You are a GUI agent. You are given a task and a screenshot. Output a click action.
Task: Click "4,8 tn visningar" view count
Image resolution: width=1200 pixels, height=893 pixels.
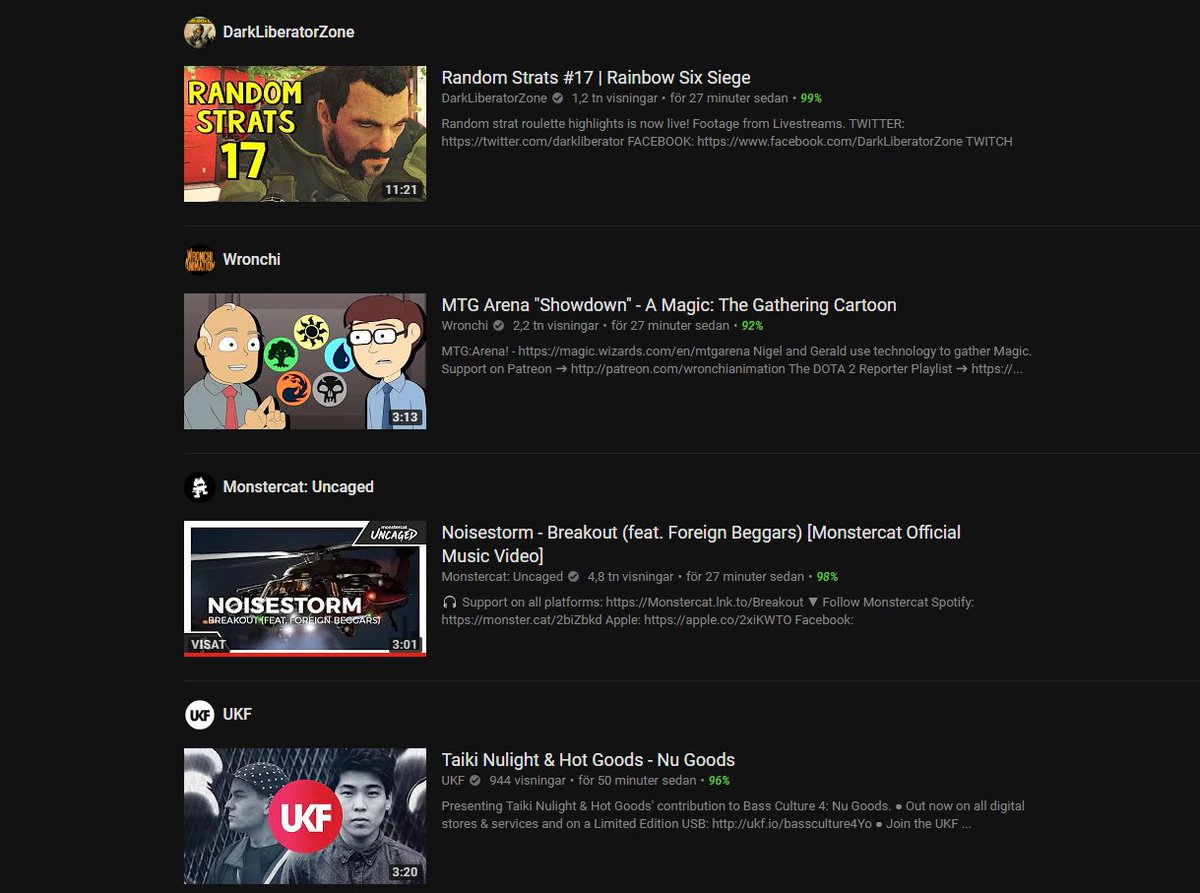click(631, 577)
